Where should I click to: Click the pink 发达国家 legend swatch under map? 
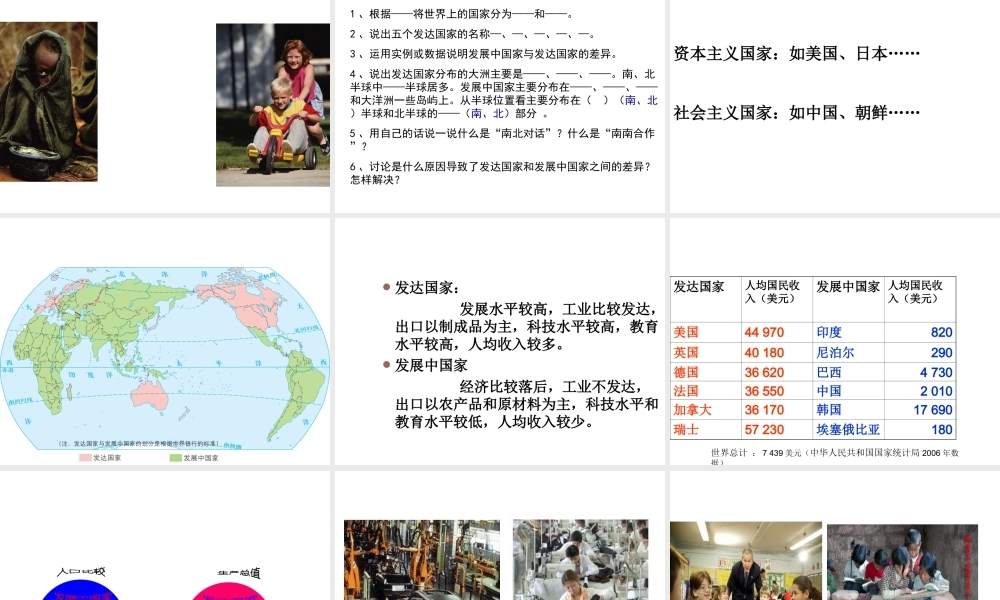[85, 458]
